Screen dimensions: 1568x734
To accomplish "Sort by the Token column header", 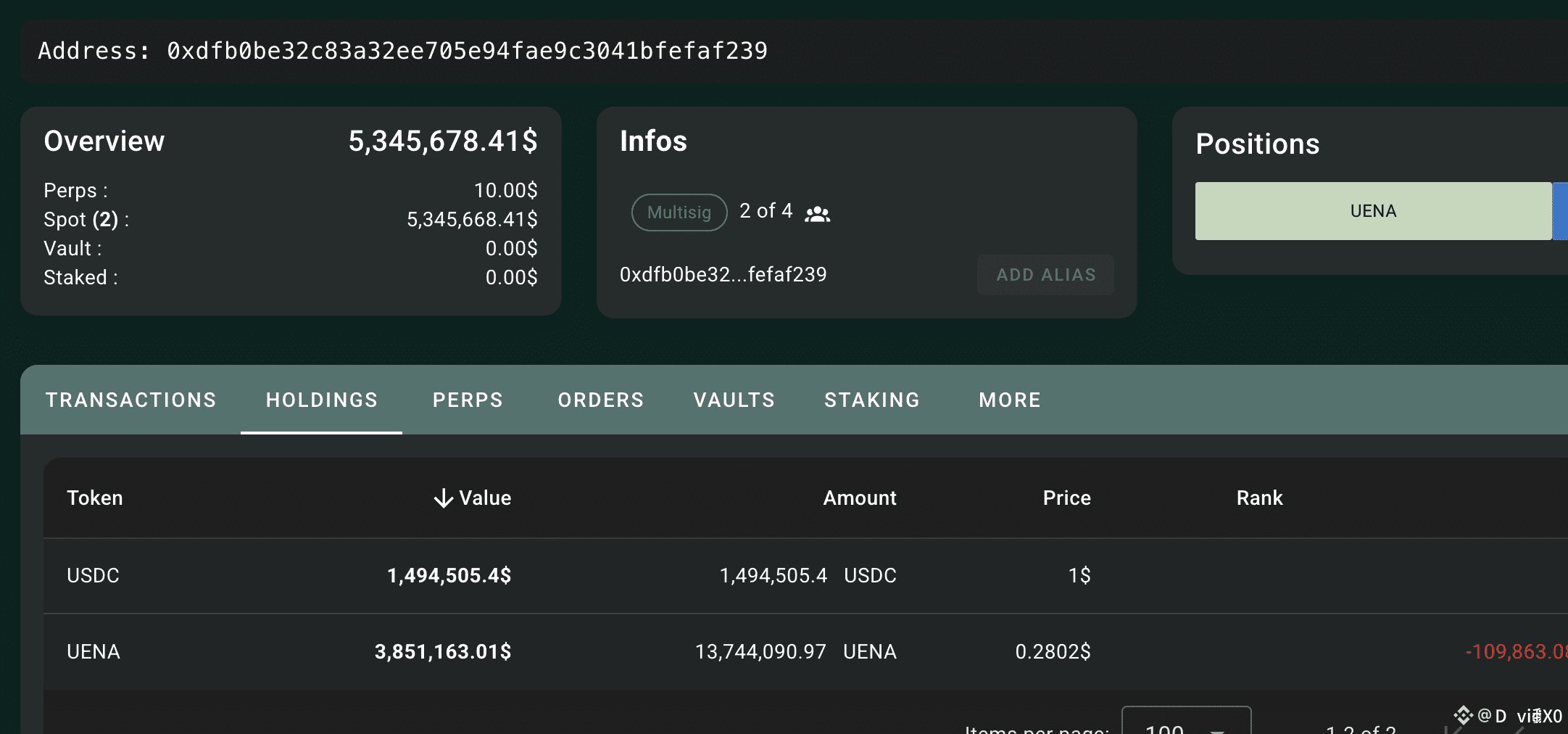I will pos(95,498).
